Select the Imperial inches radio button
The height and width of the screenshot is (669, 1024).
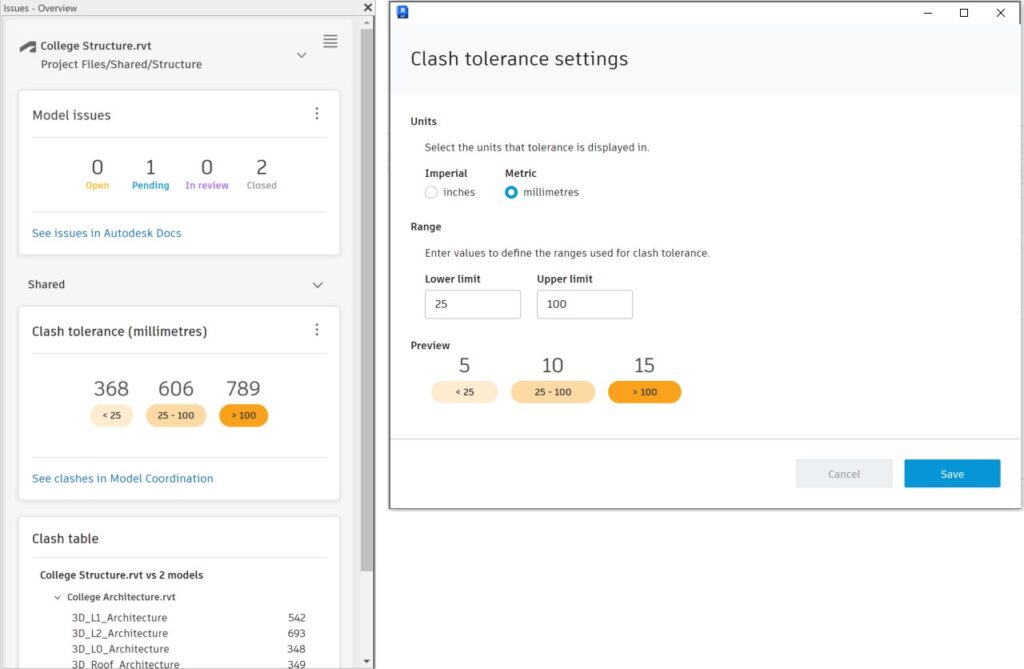tap(431, 192)
